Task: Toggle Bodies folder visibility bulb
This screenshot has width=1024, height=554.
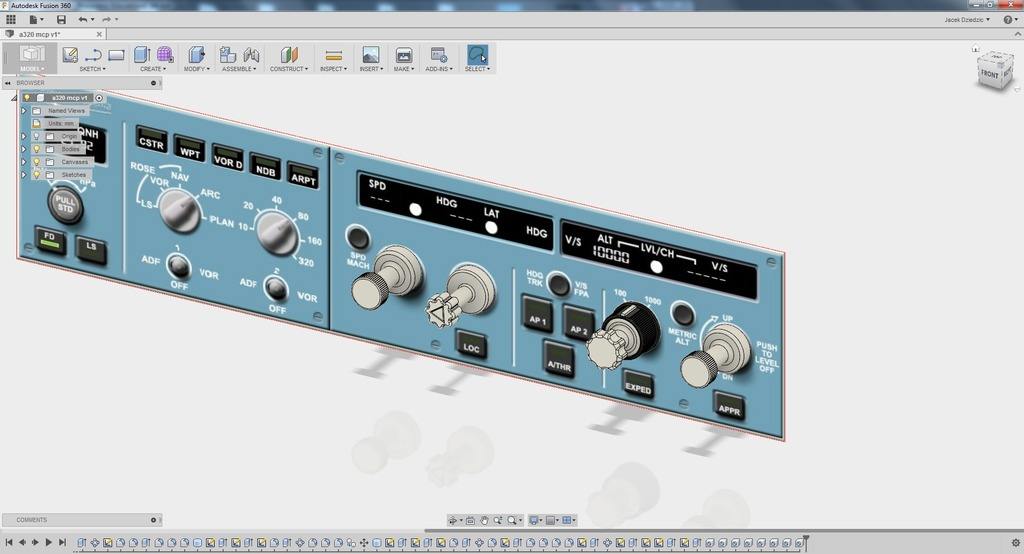Action: 37,149
